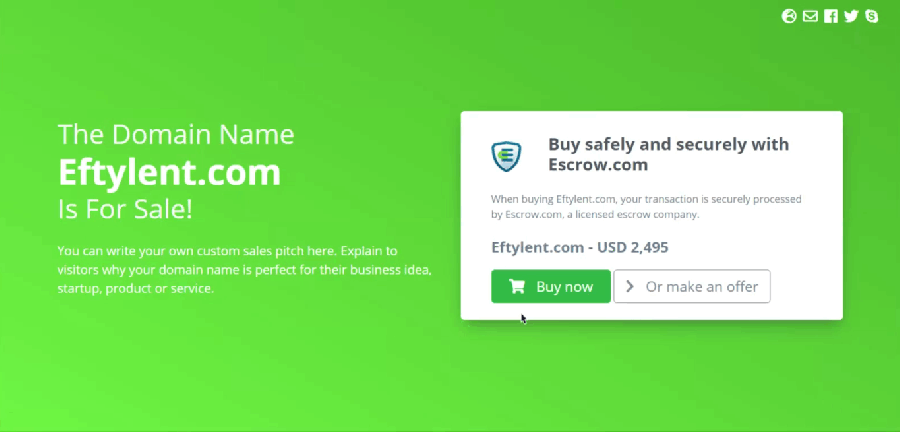Viewport: 900px width, 432px height.
Task: Click the shopping cart icon
Action: pyautogui.click(x=517, y=286)
